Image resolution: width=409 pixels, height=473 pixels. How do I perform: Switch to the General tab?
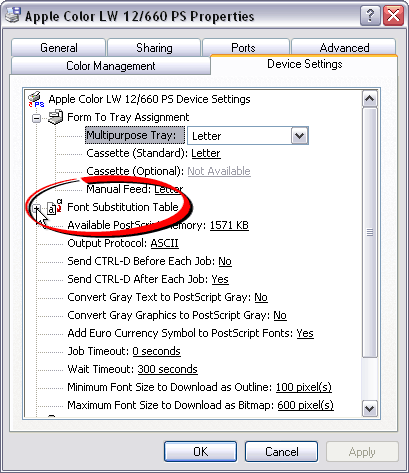click(59, 48)
